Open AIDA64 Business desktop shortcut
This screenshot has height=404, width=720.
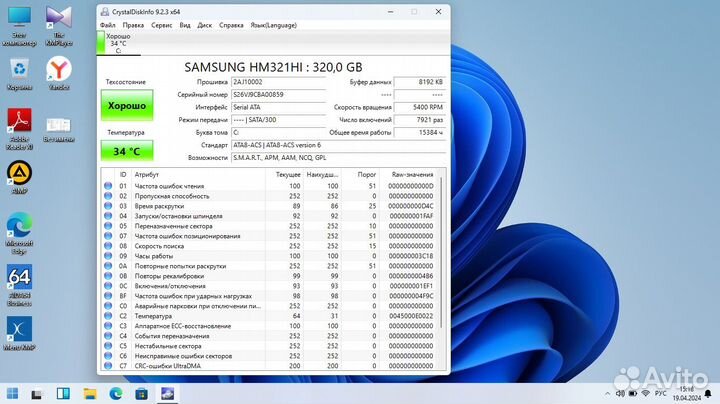click(19, 285)
